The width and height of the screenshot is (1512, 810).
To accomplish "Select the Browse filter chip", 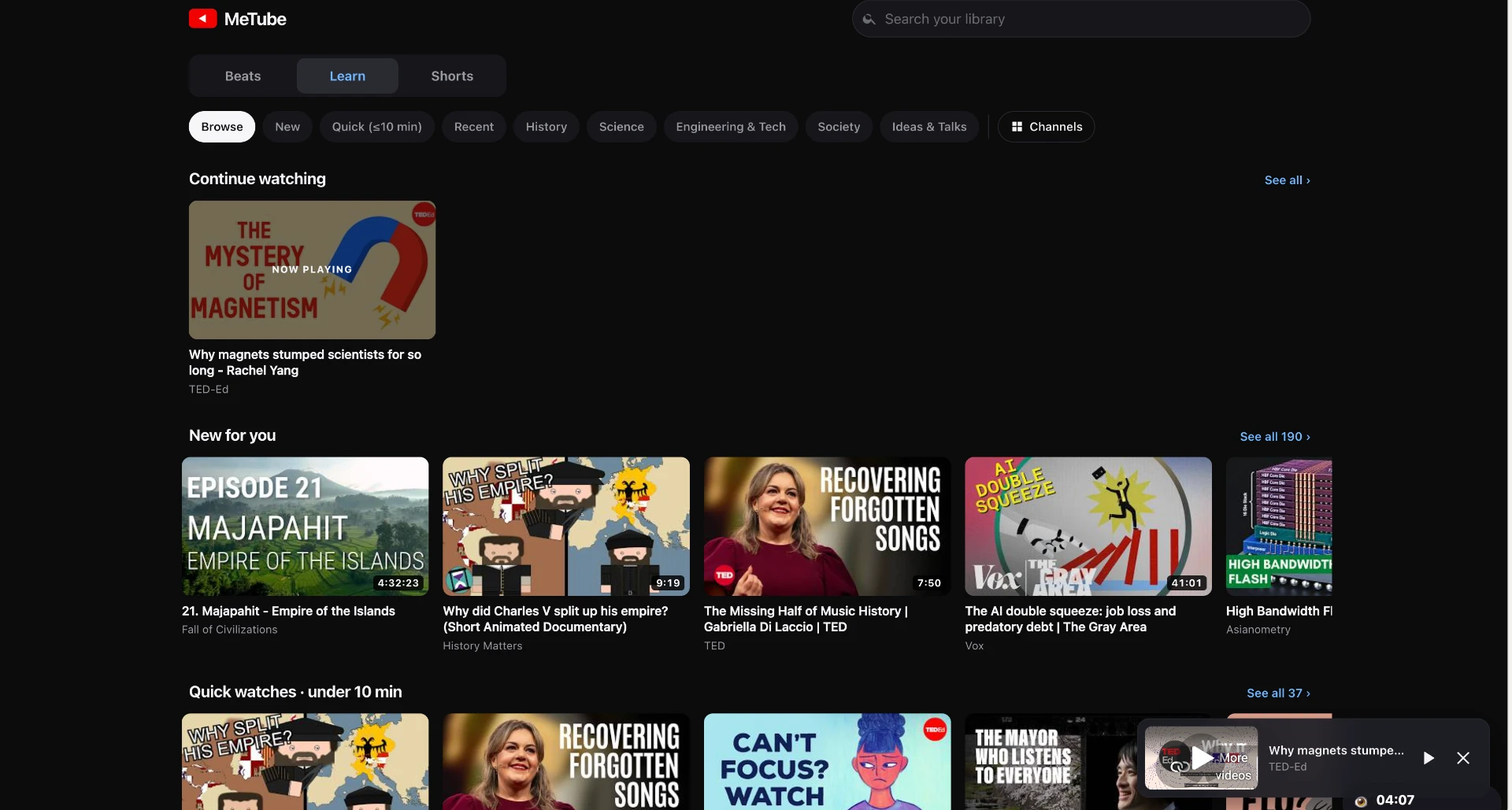I will click(x=222, y=127).
